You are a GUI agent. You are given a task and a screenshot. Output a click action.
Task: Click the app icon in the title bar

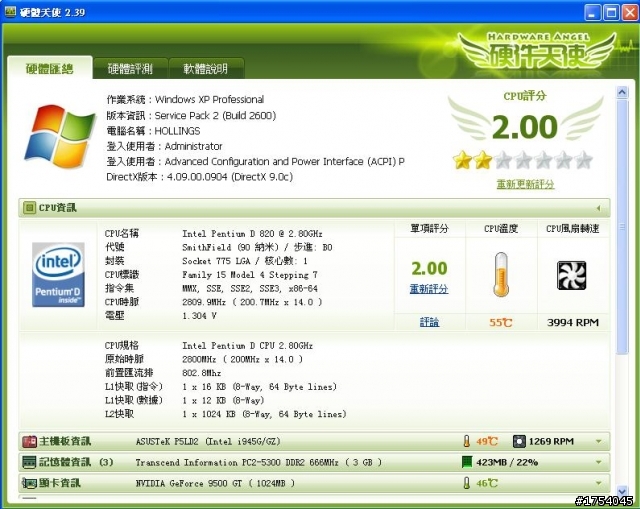(10, 12)
